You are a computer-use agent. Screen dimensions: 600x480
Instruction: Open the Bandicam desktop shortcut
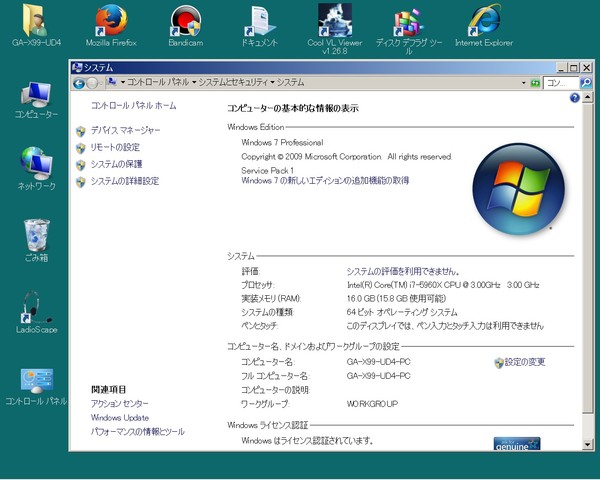point(186,25)
